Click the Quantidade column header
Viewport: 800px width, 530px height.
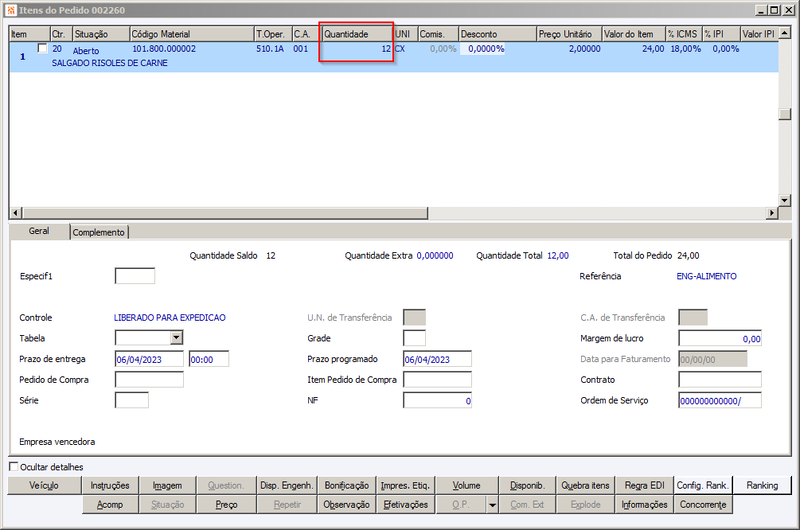point(357,34)
